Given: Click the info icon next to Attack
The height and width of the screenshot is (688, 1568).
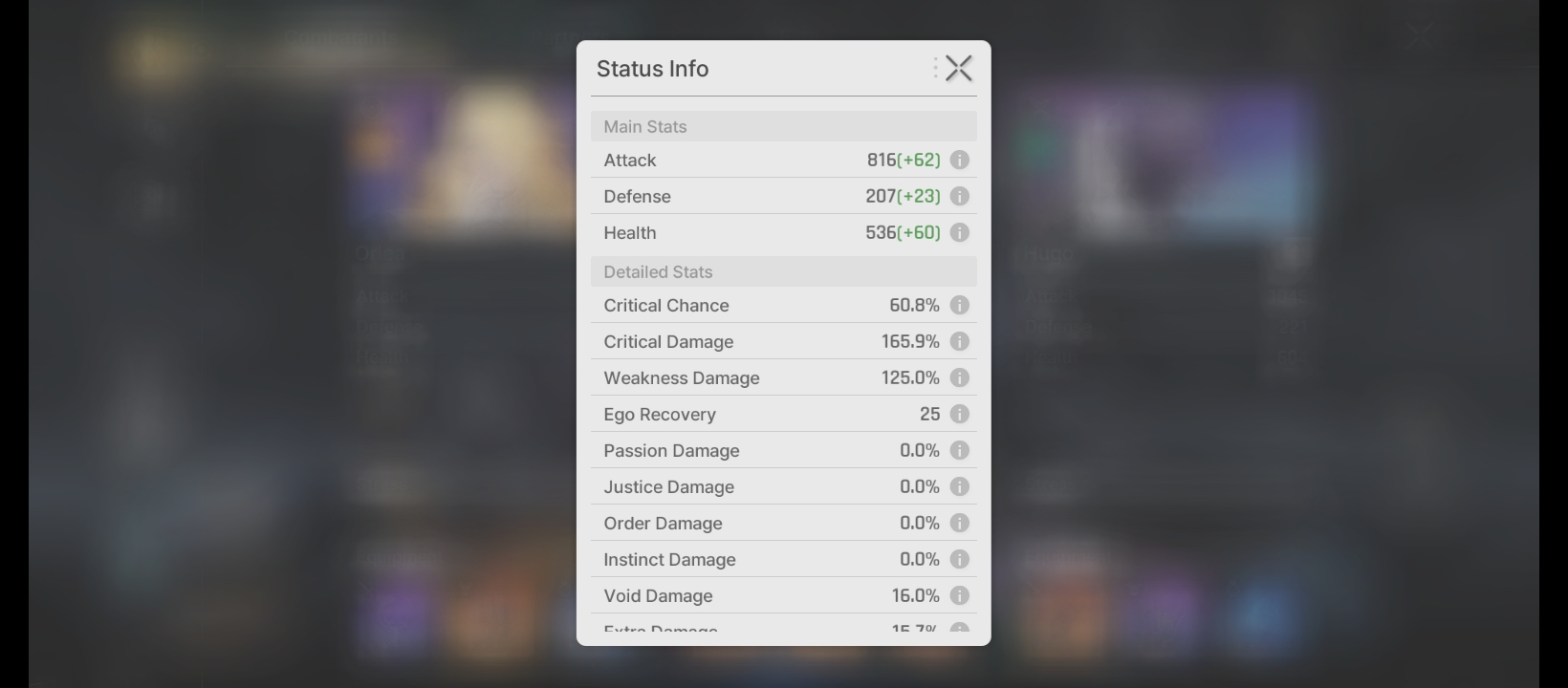Looking at the screenshot, I should (x=959, y=161).
